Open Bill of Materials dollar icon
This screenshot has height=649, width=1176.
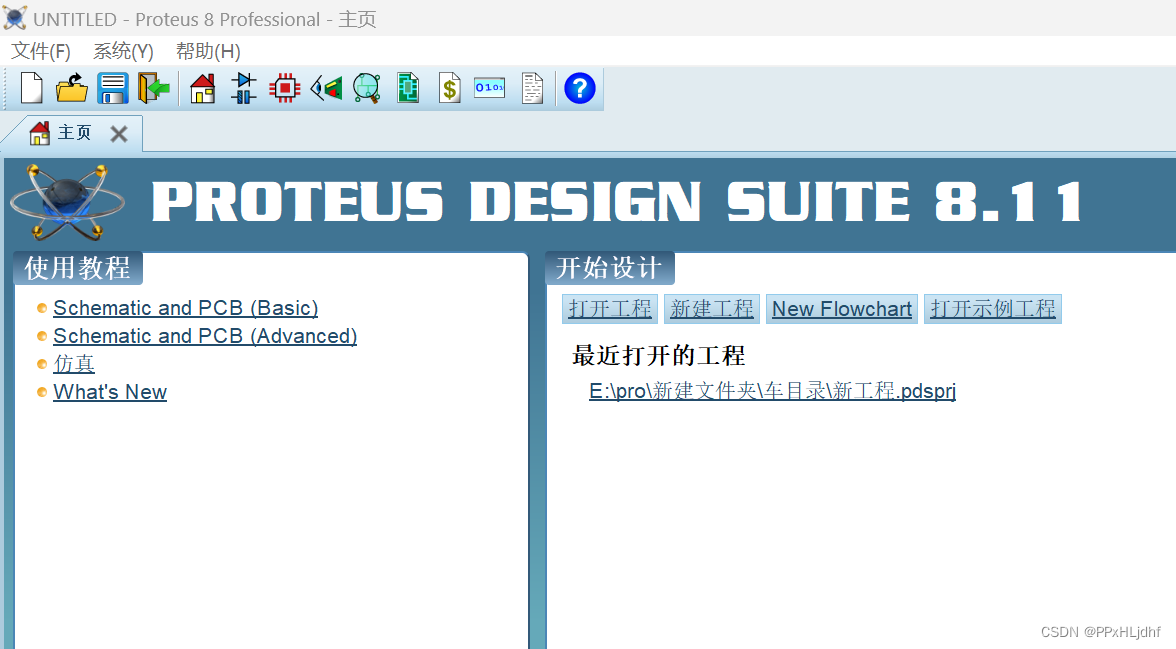click(x=449, y=89)
